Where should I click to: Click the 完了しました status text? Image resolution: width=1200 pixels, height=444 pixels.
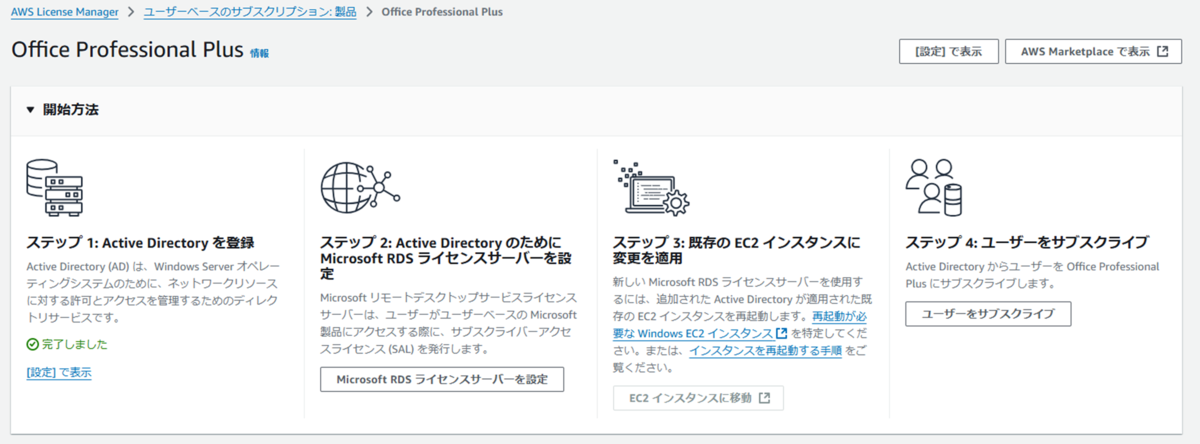pyautogui.click(x=74, y=344)
